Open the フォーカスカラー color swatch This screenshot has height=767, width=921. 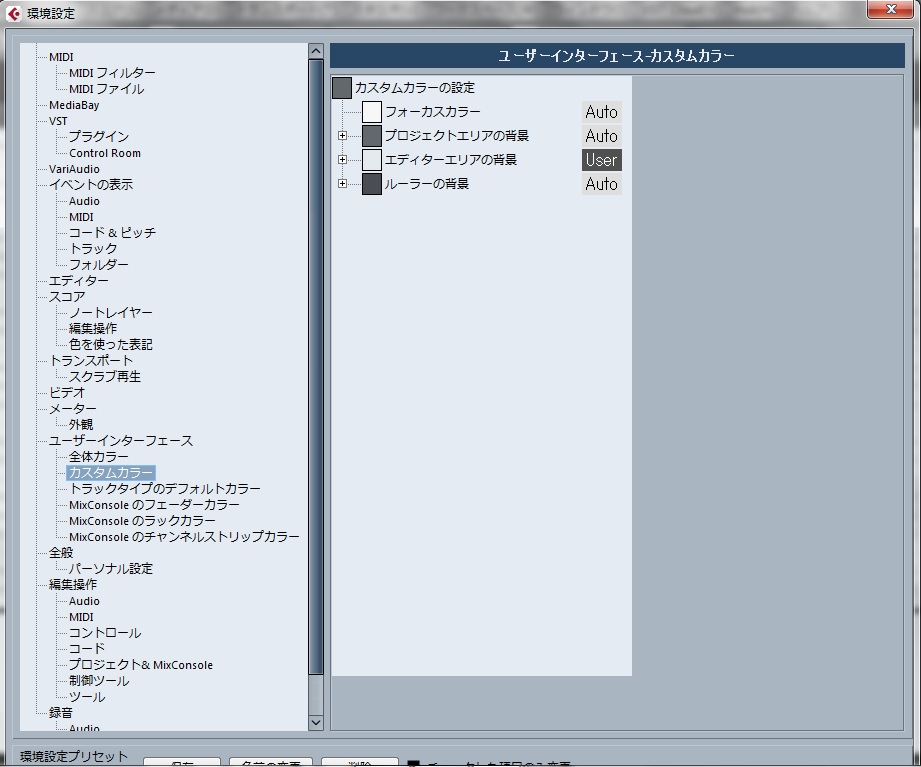point(372,112)
